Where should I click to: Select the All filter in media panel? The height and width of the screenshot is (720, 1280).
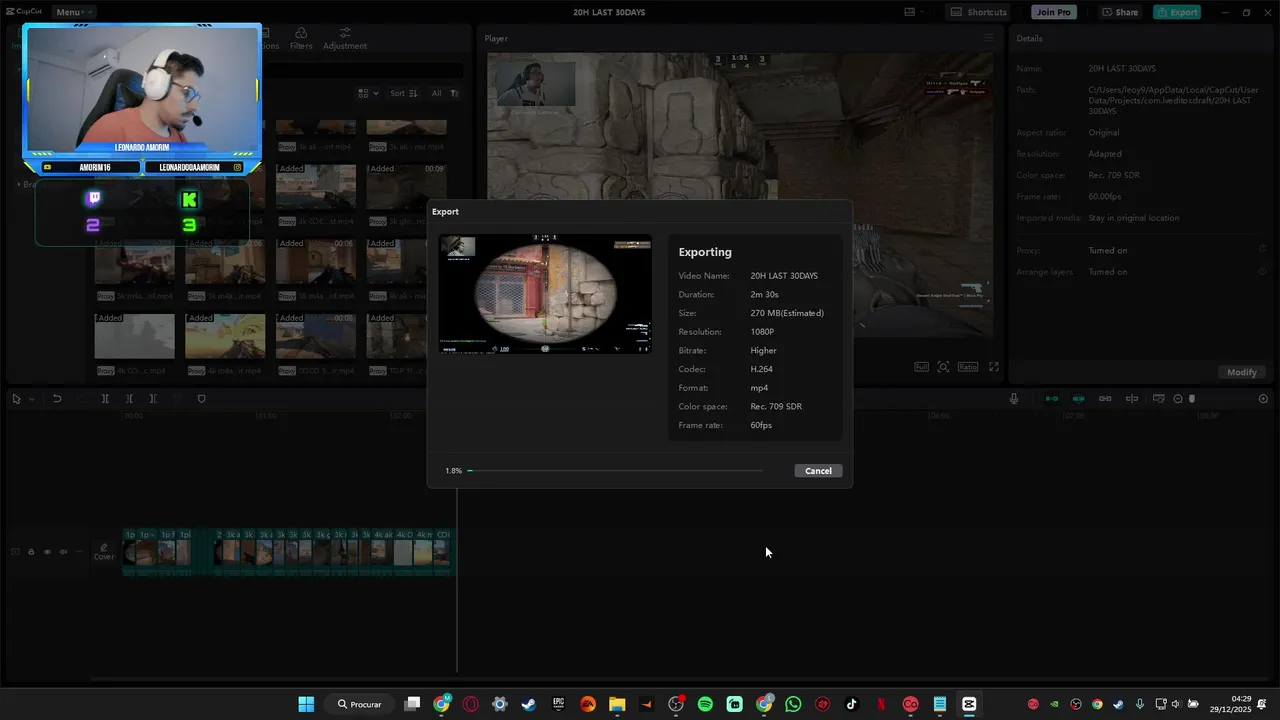436,93
